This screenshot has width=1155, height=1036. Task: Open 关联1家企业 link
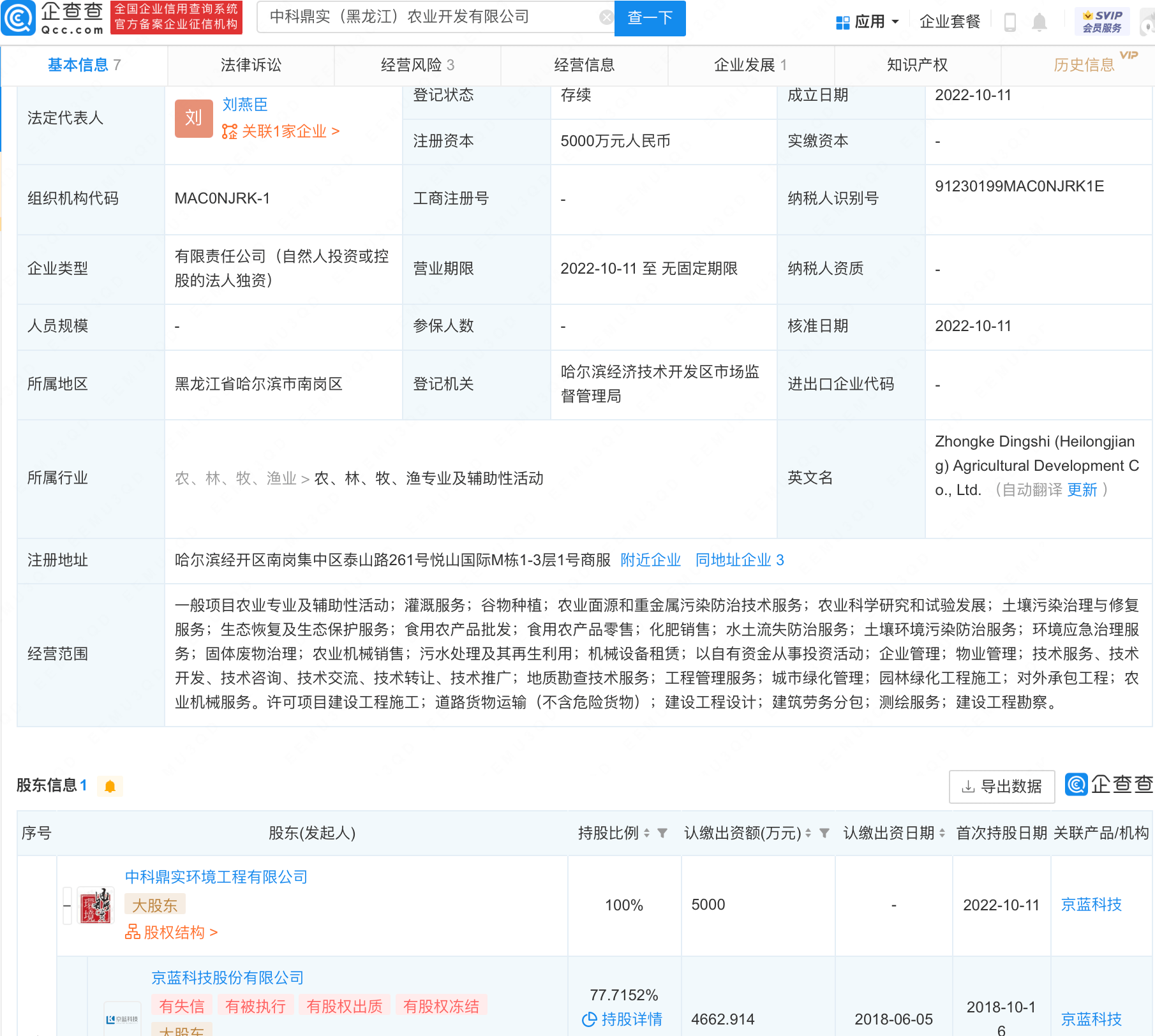point(281,131)
